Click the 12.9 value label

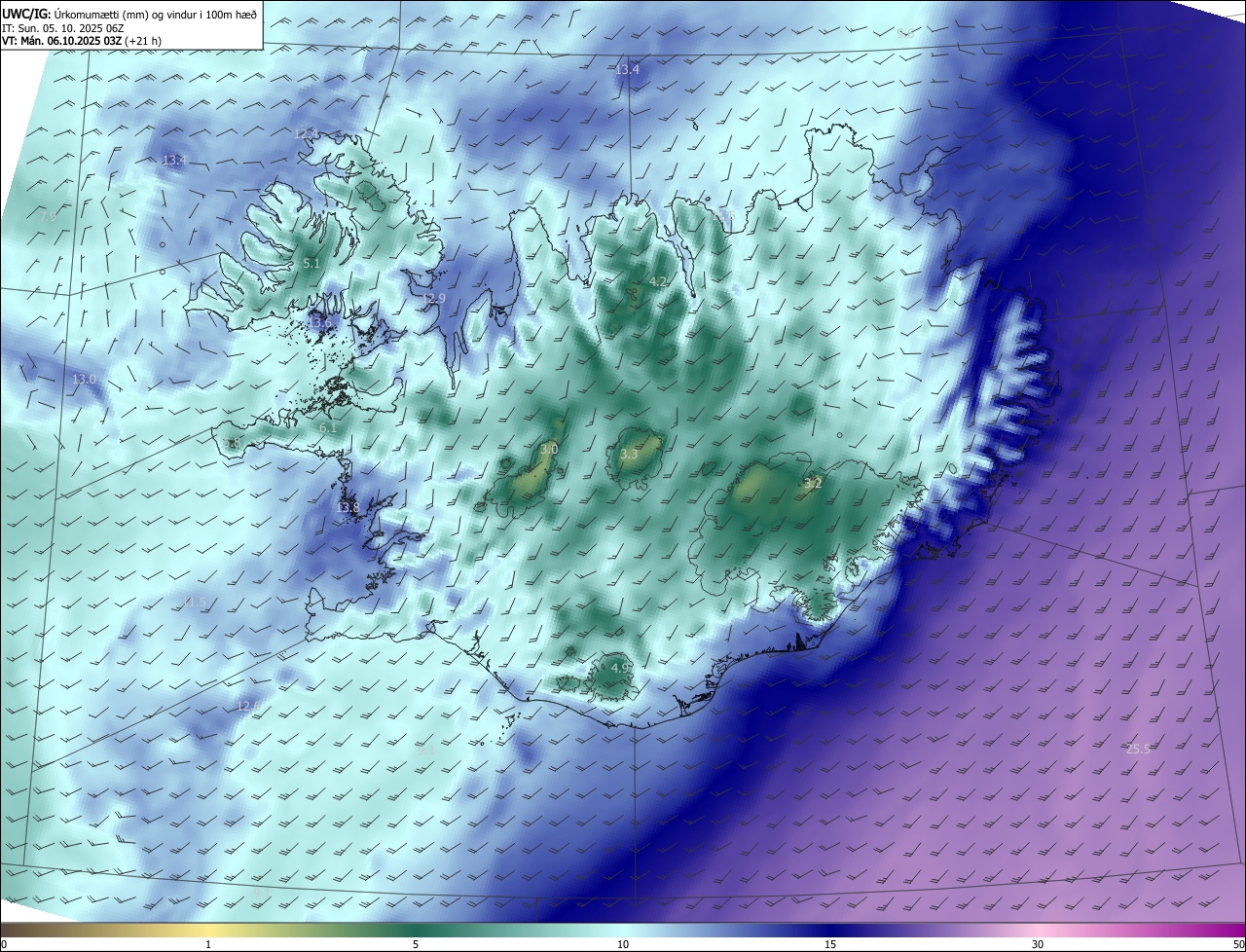coord(433,299)
